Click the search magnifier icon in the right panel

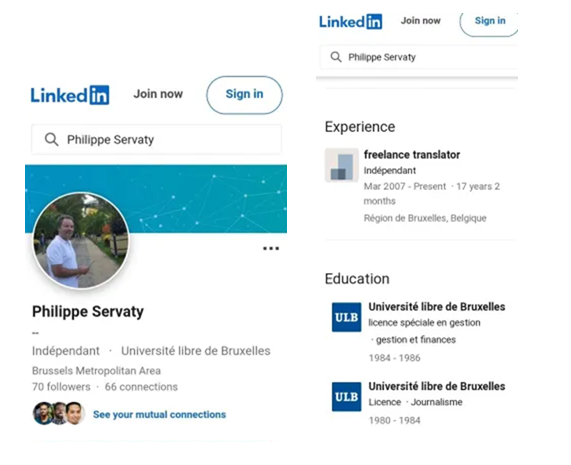336,57
